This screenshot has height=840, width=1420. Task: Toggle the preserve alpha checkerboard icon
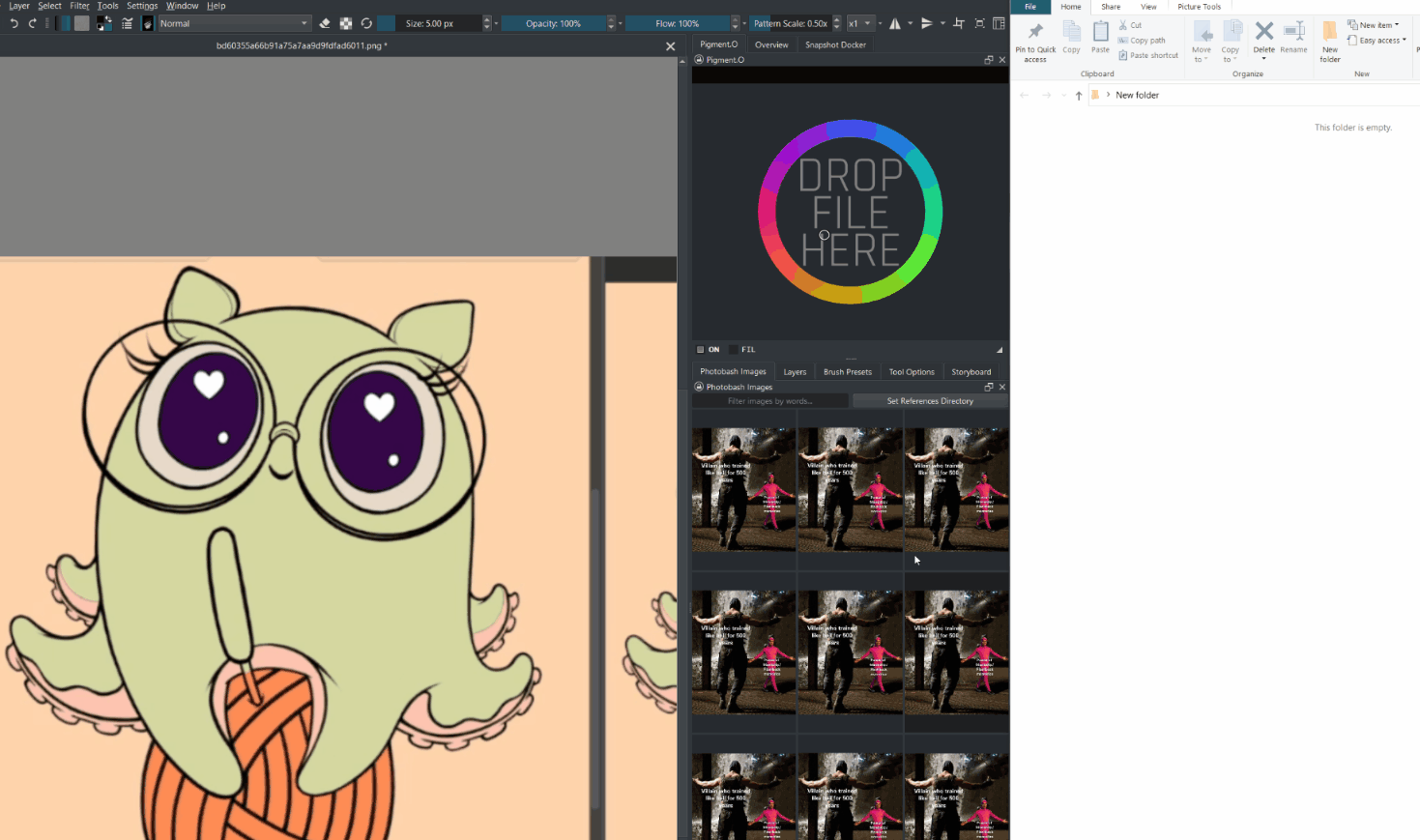point(346,23)
